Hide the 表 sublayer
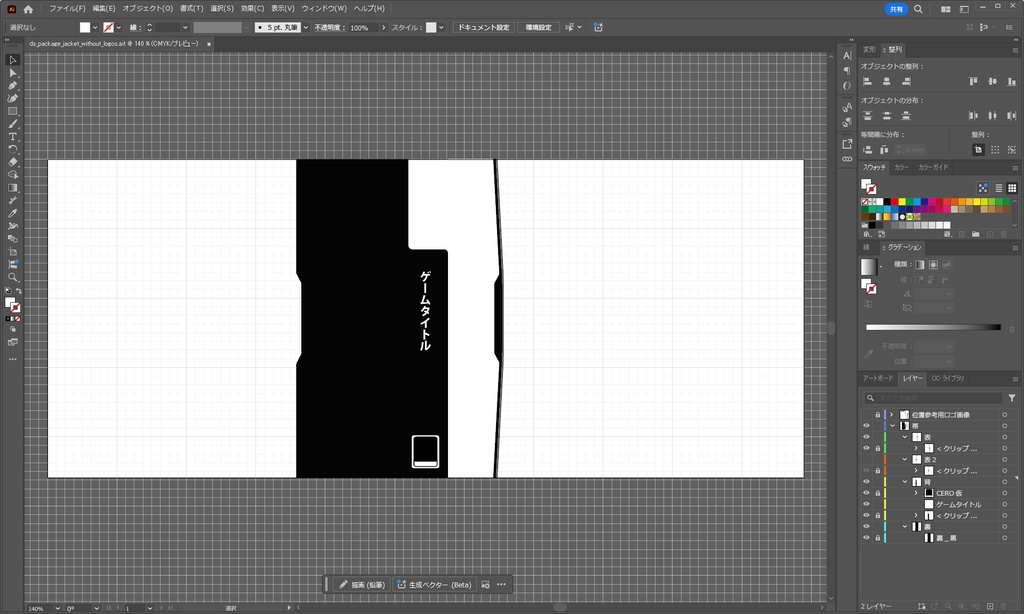The height and width of the screenshot is (614, 1024). point(866,437)
